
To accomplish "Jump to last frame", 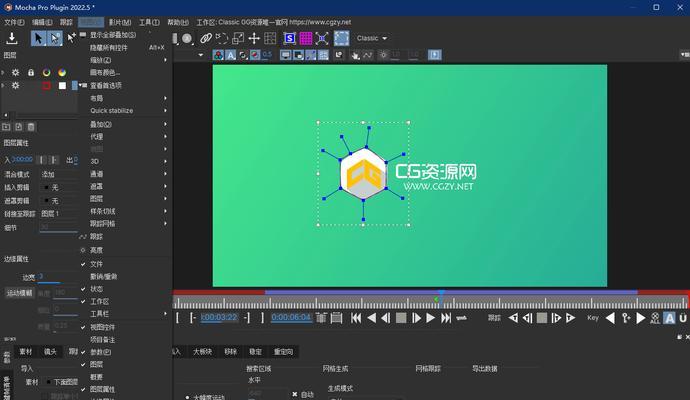I will tap(446, 318).
